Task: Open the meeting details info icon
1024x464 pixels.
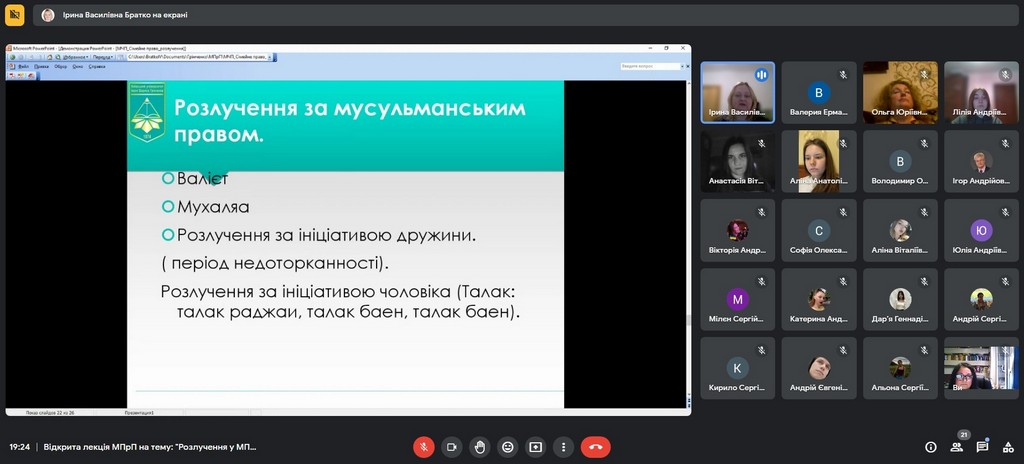Action: click(x=931, y=447)
